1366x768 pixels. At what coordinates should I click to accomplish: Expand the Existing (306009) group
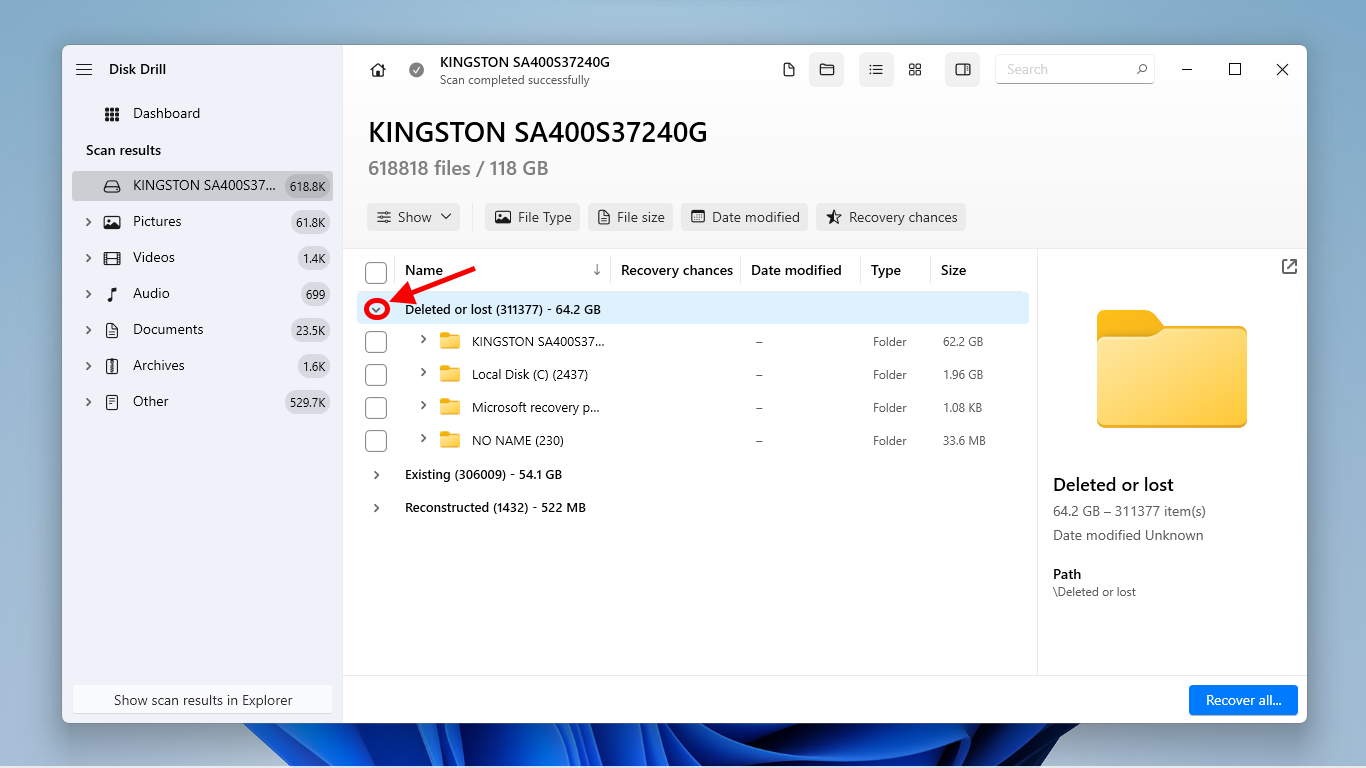click(x=376, y=475)
